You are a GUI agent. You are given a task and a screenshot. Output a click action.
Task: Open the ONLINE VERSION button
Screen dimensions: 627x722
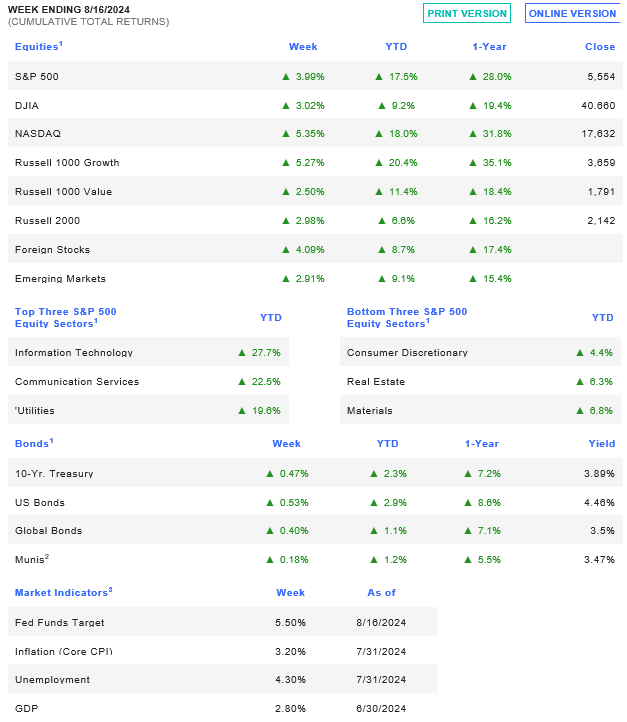coord(572,13)
